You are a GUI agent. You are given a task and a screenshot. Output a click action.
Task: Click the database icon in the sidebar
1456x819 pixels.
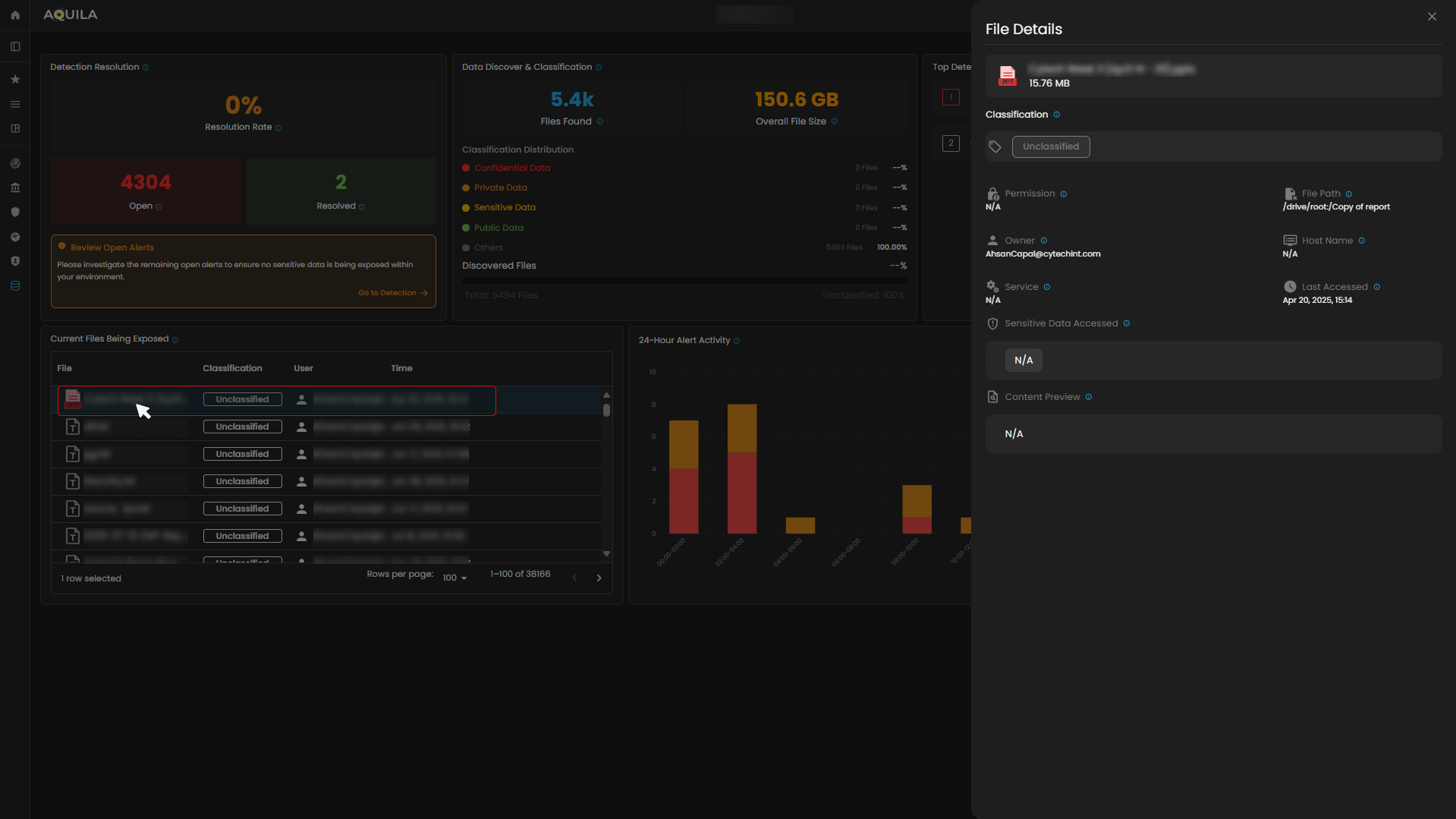point(15,286)
